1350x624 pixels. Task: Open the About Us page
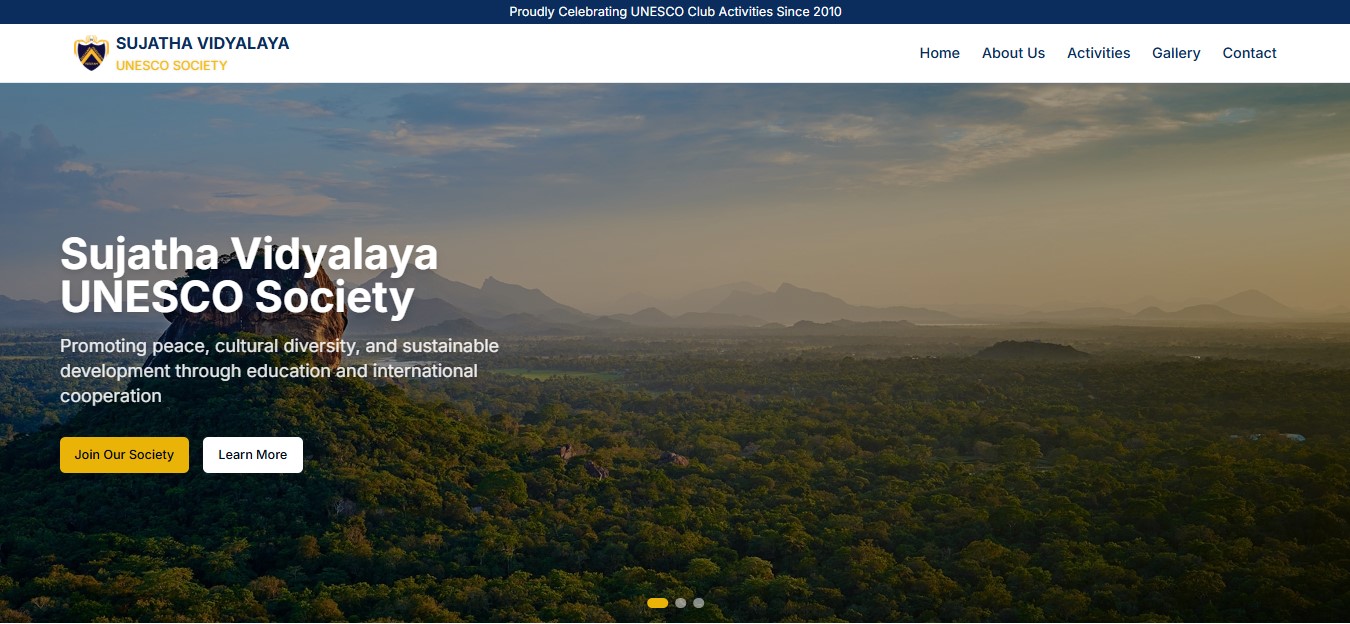click(1013, 53)
